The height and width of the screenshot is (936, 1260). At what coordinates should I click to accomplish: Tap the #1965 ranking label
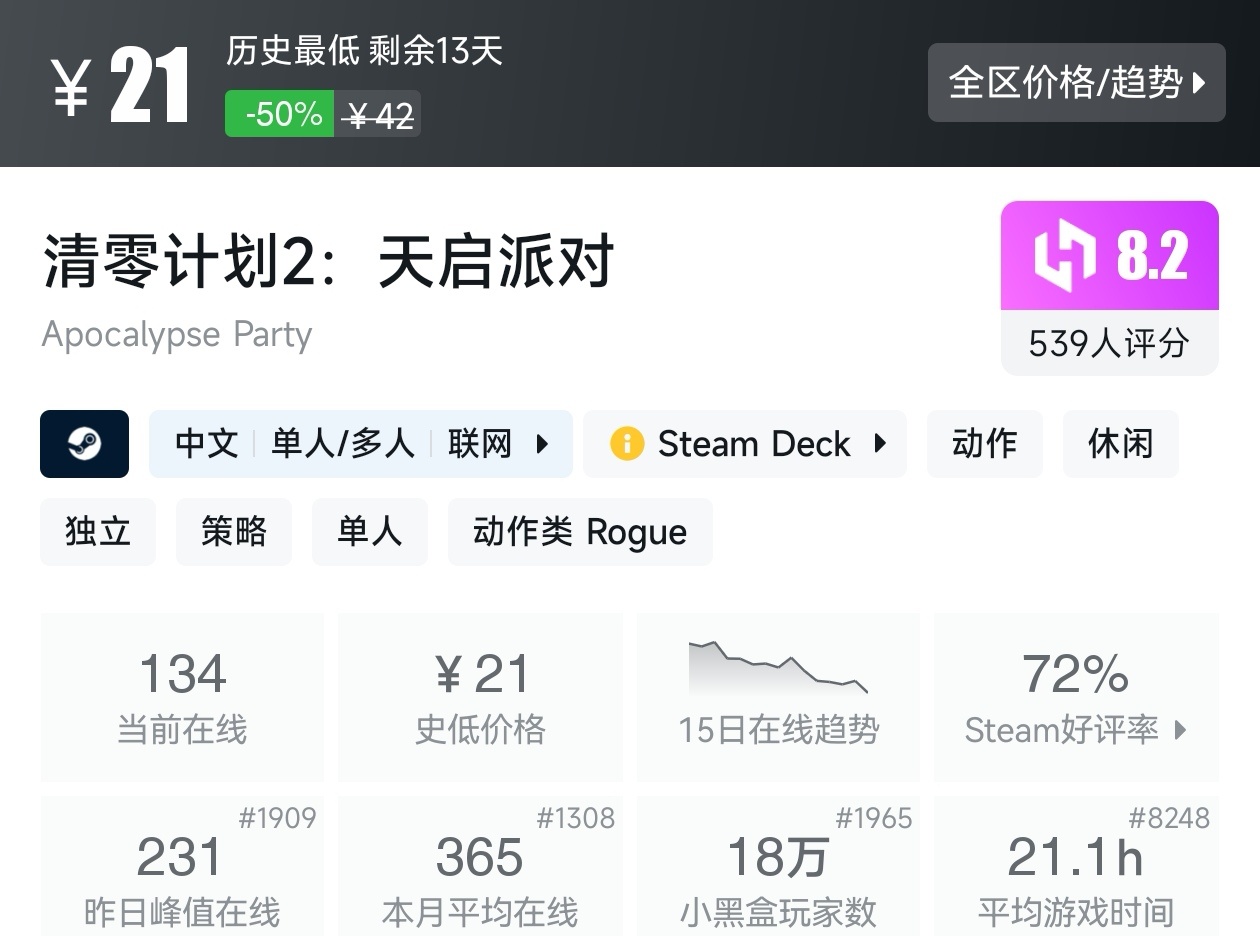pos(873,818)
